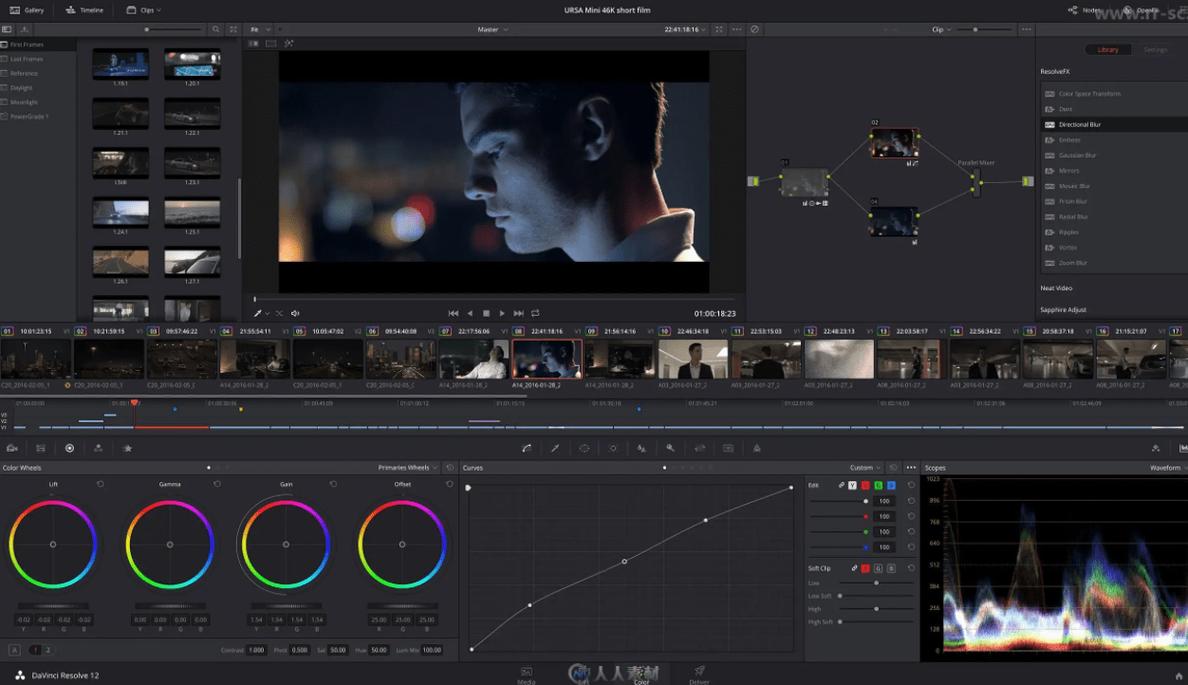Image resolution: width=1188 pixels, height=685 pixels.
Task: Toggle the blue channel curve edit button
Action: click(x=891, y=485)
